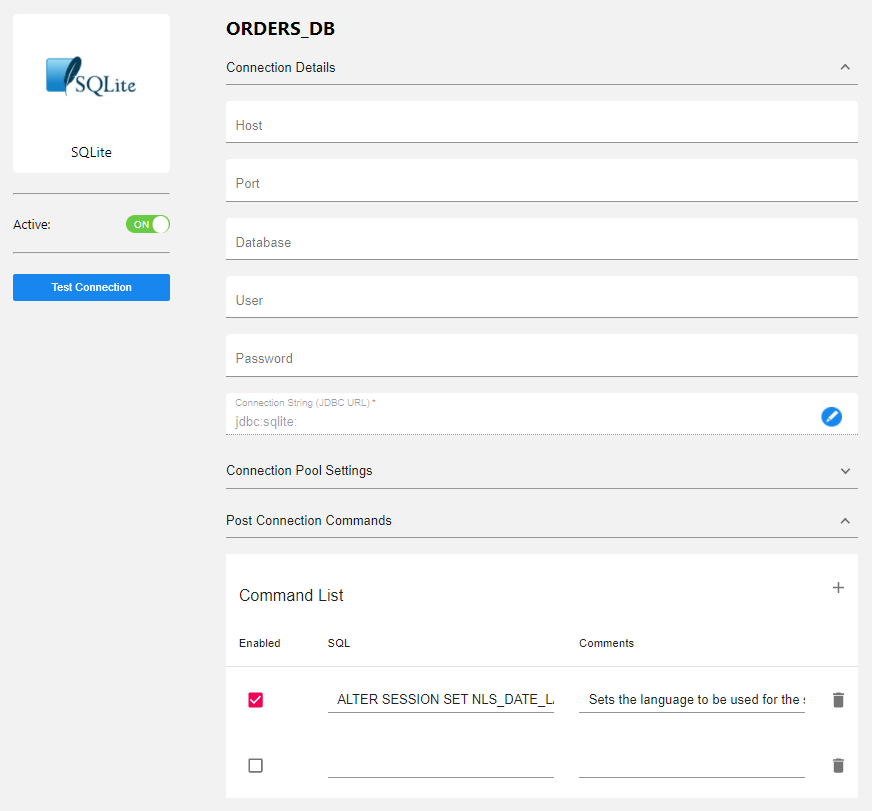Delete the empty command row
Image resolution: width=872 pixels, height=811 pixels.
(x=838, y=765)
